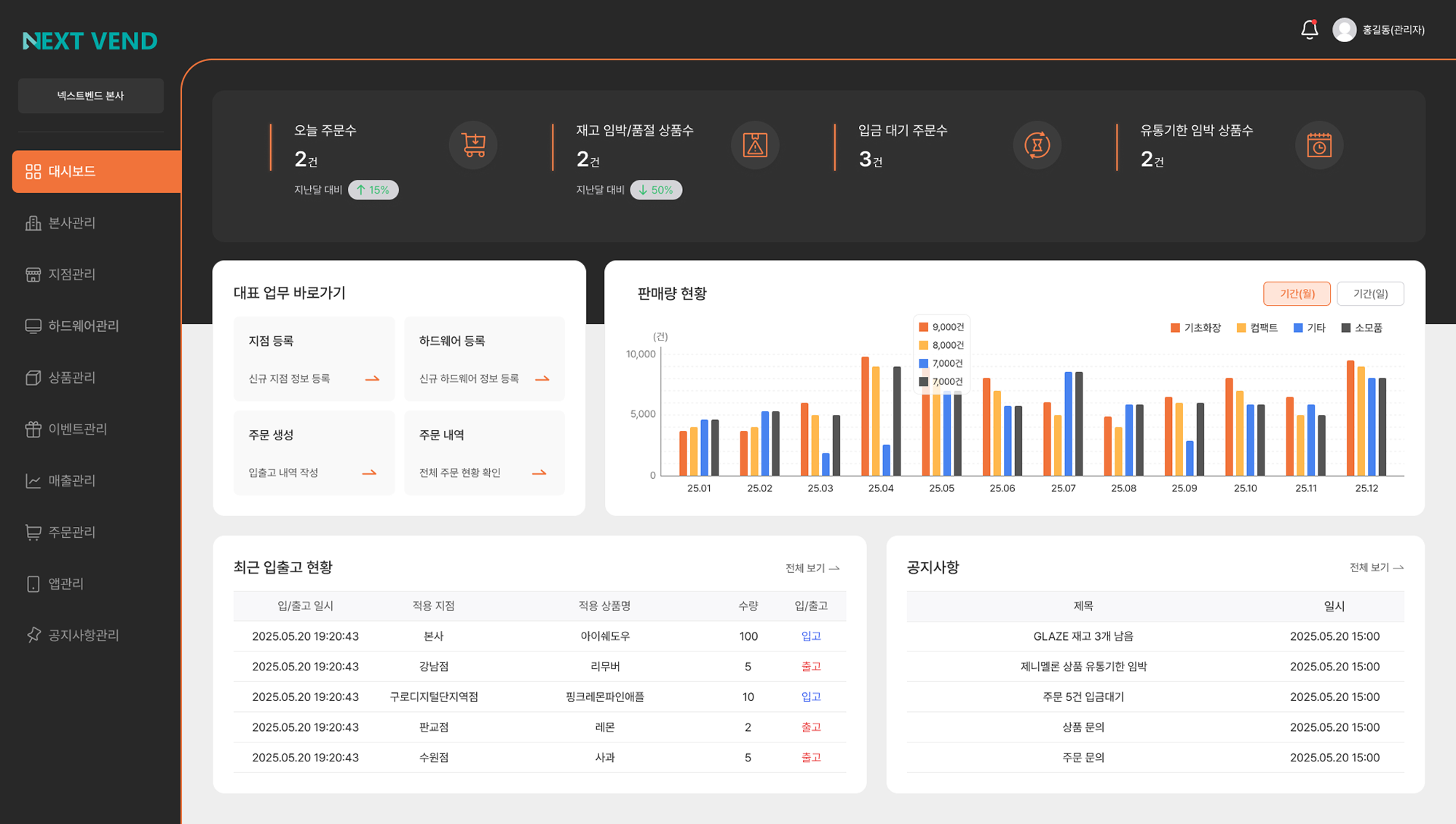Expand 전체 보기 for 최근 입출고 현황
This screenshot has height=824, width=1456.
pos(812,569)
